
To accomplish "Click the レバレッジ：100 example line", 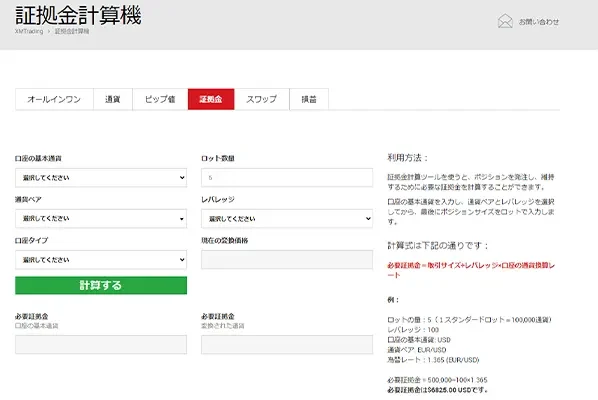I will 413,330.
